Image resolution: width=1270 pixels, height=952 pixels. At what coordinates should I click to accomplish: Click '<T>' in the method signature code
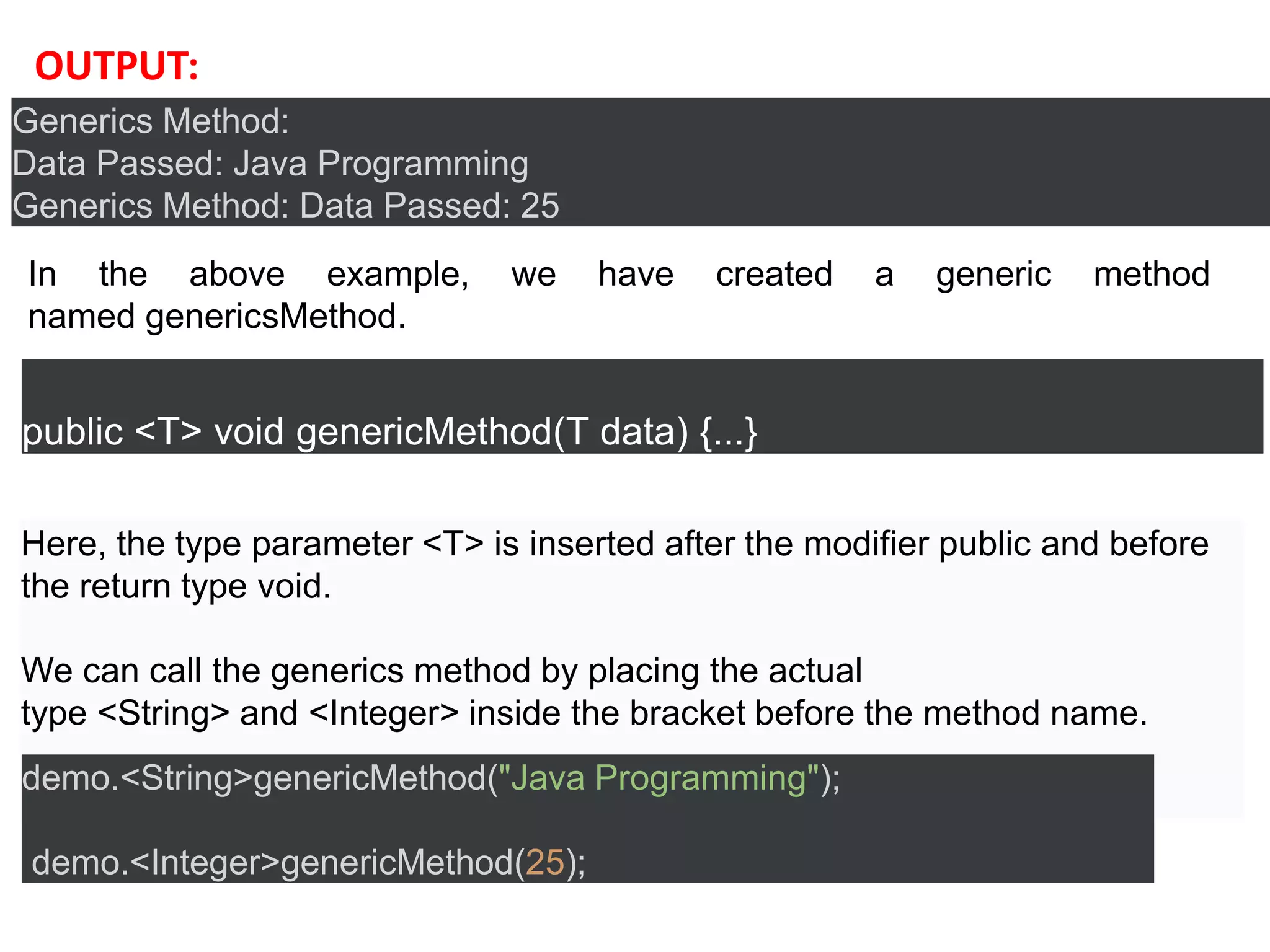coord(168,431)
